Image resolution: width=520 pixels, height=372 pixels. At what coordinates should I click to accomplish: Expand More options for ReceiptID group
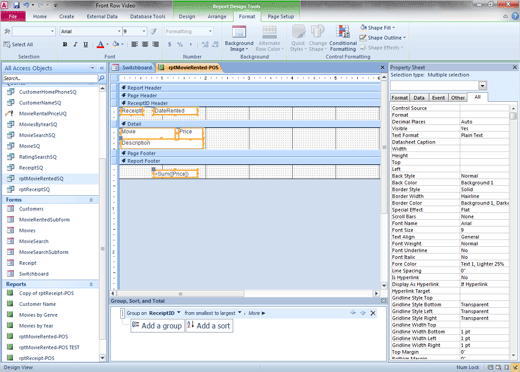[257, 313]
